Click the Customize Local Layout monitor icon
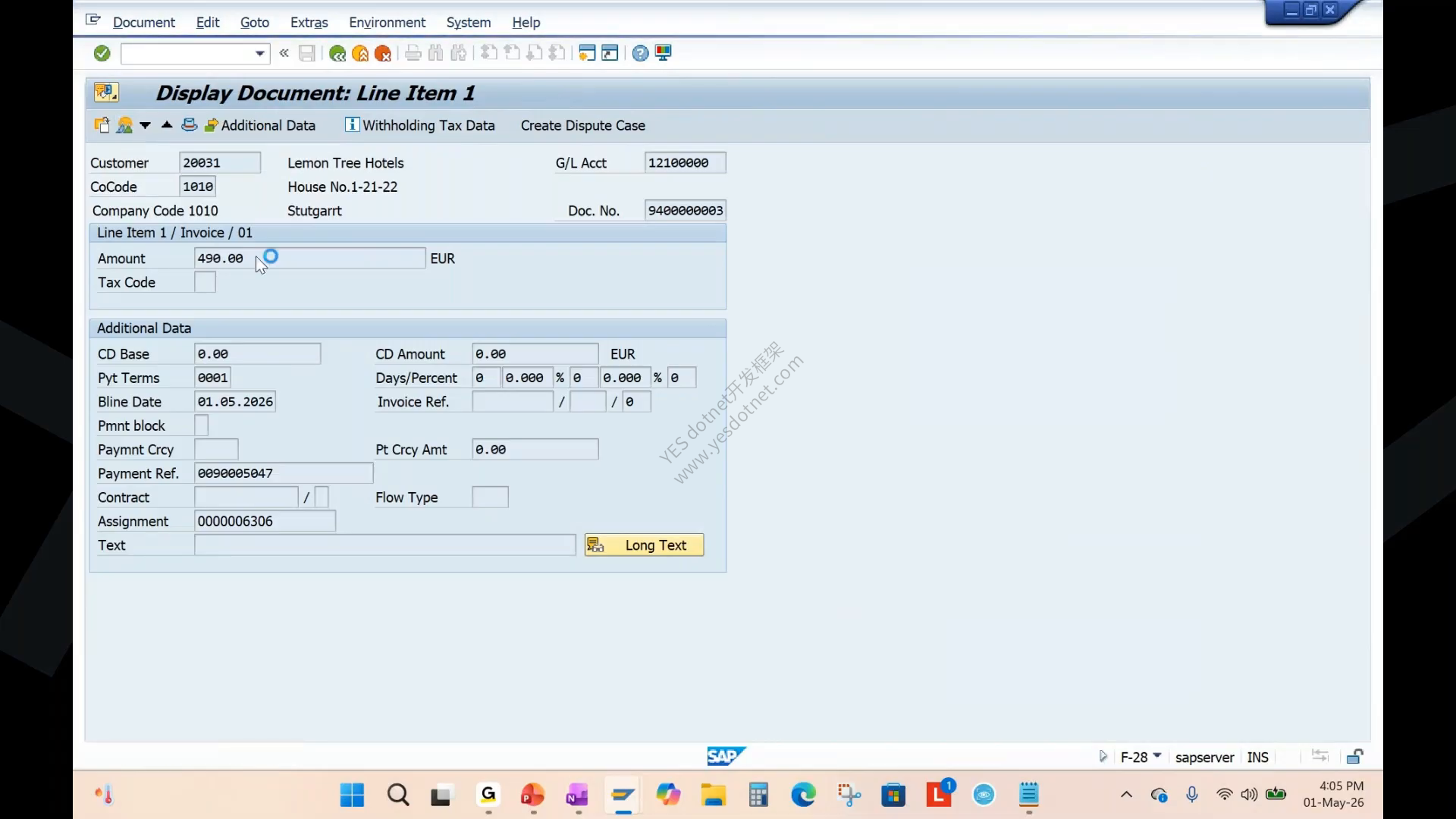 (664, 53)
